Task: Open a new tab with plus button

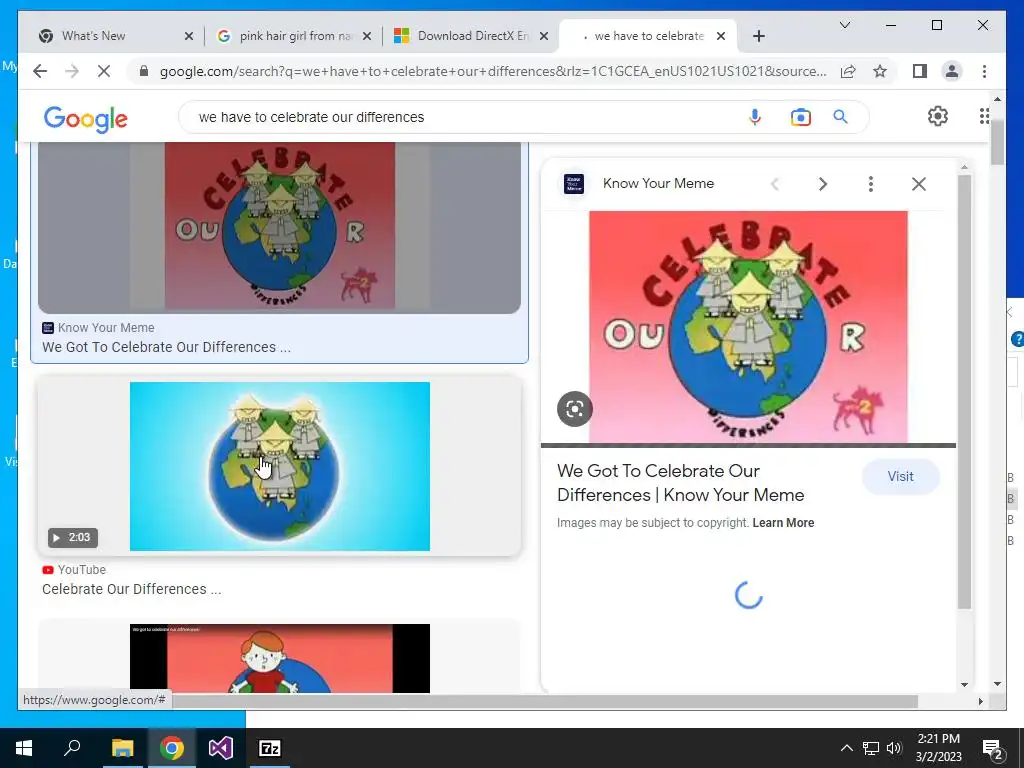Action: click(x=758, y=36)
